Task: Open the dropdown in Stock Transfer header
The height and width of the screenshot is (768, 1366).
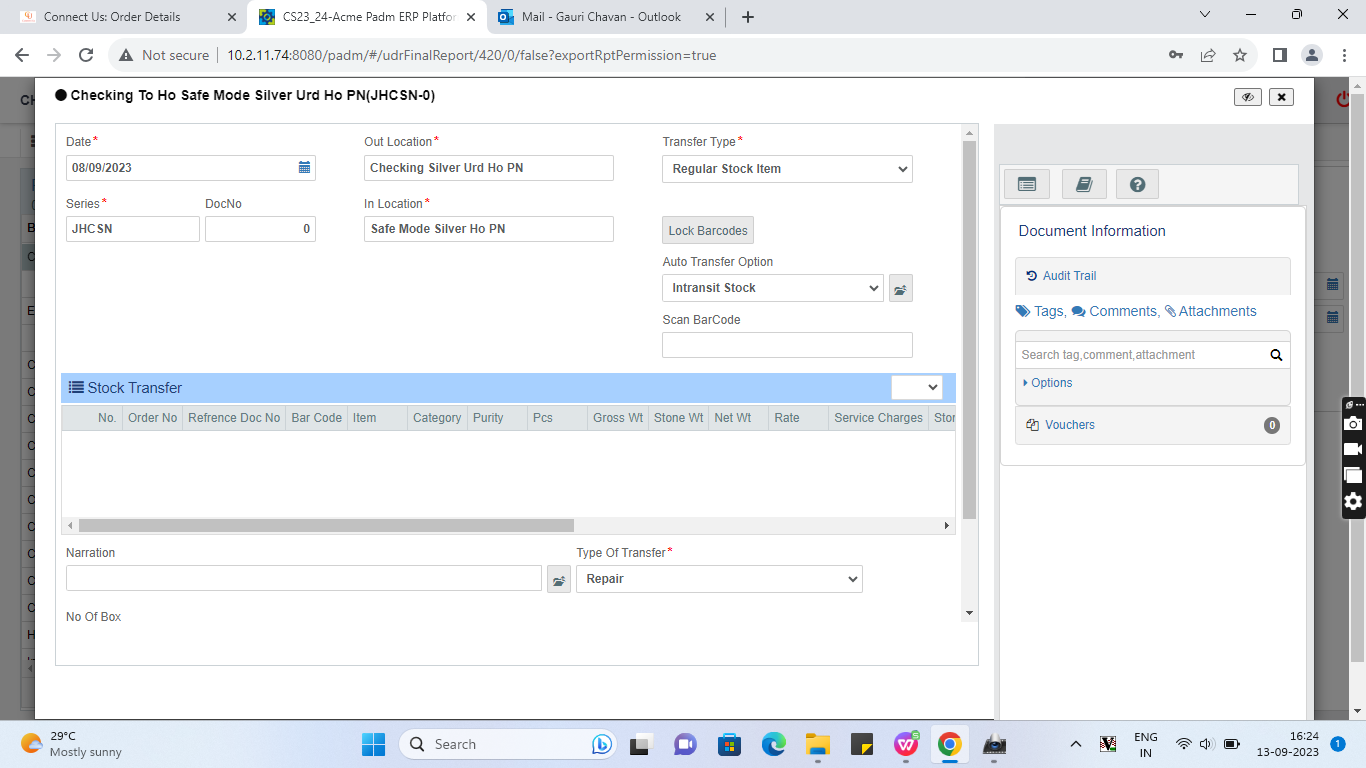Action: (917, 387)
